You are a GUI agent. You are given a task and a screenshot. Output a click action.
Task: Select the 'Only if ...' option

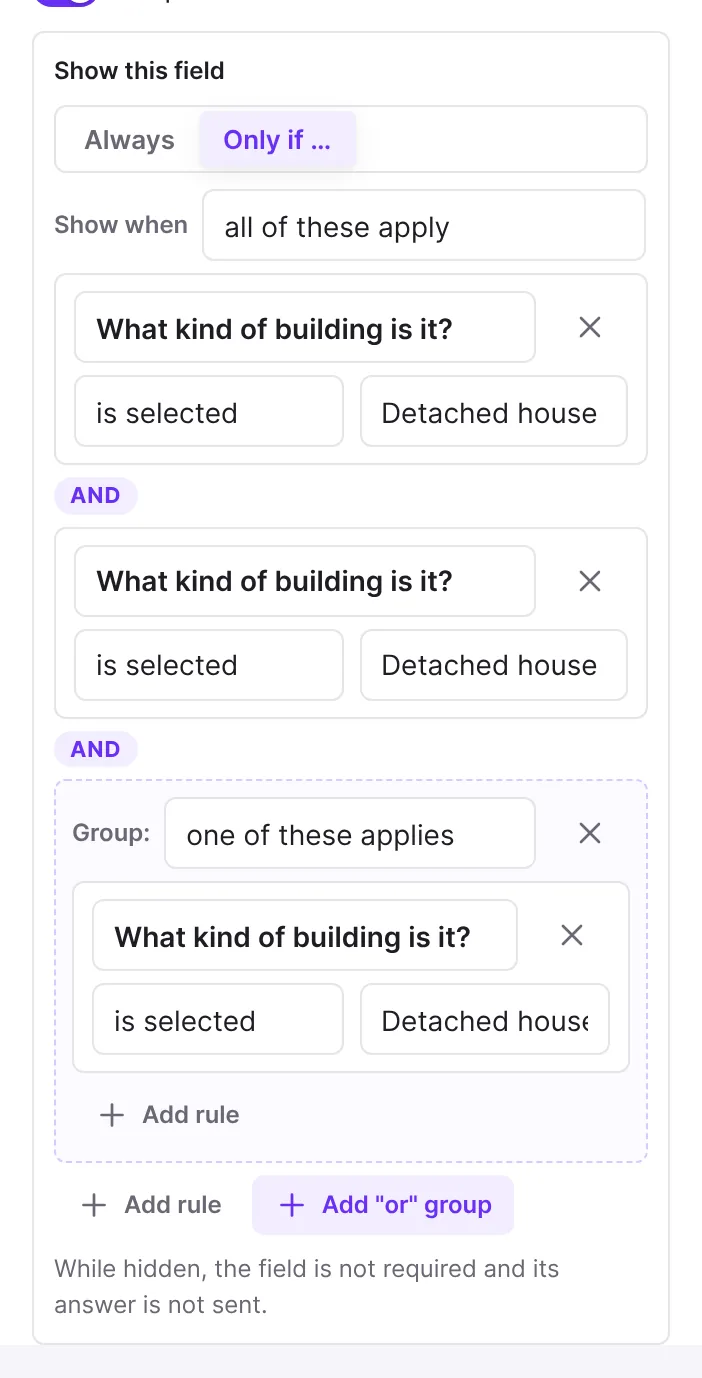coord(277,140)
